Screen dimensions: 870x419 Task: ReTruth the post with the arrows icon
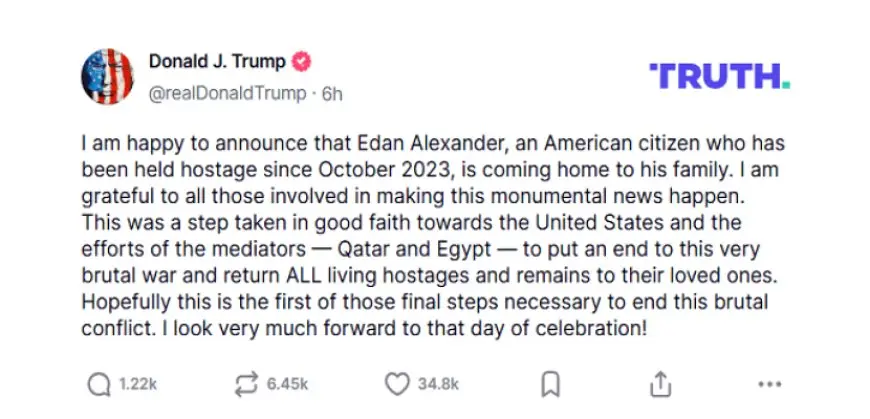pyautogui.click(x=246, y=384)
